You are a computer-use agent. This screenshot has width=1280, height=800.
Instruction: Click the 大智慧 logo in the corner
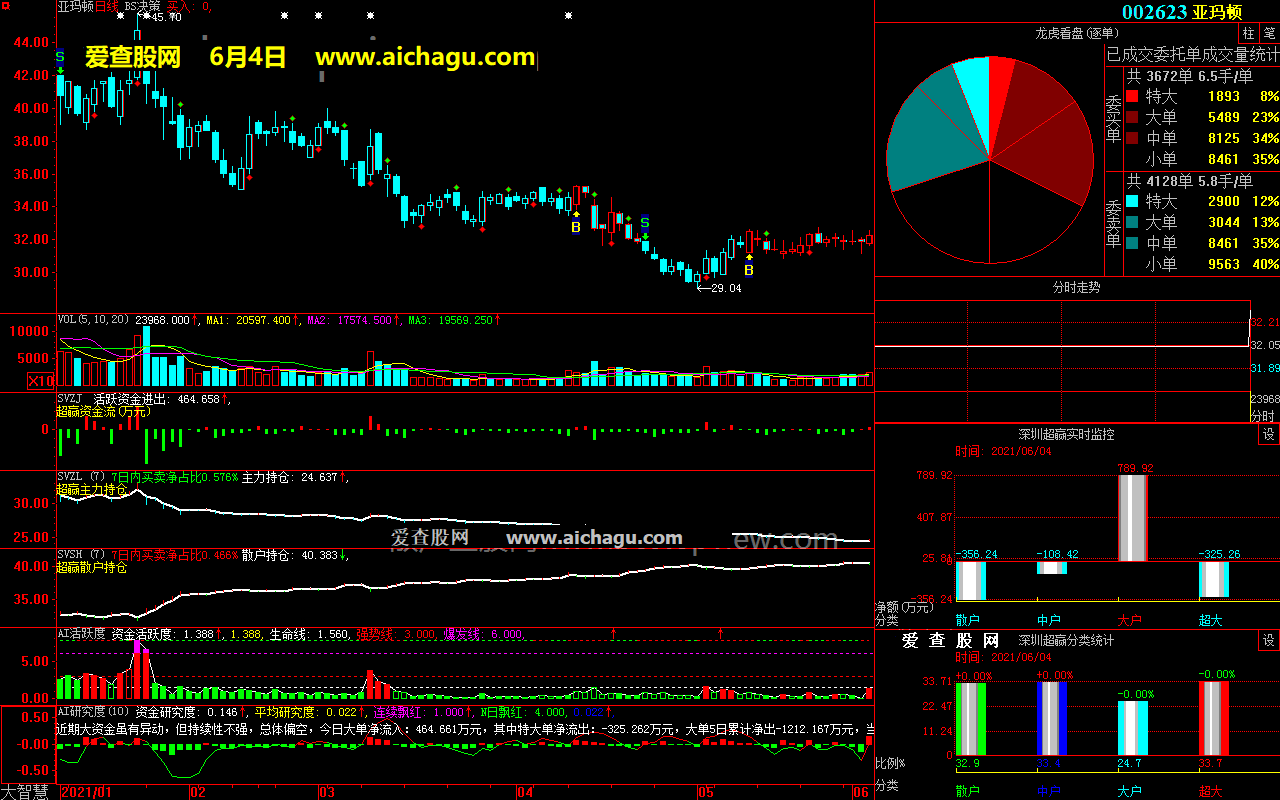click(x=25, y=792)
